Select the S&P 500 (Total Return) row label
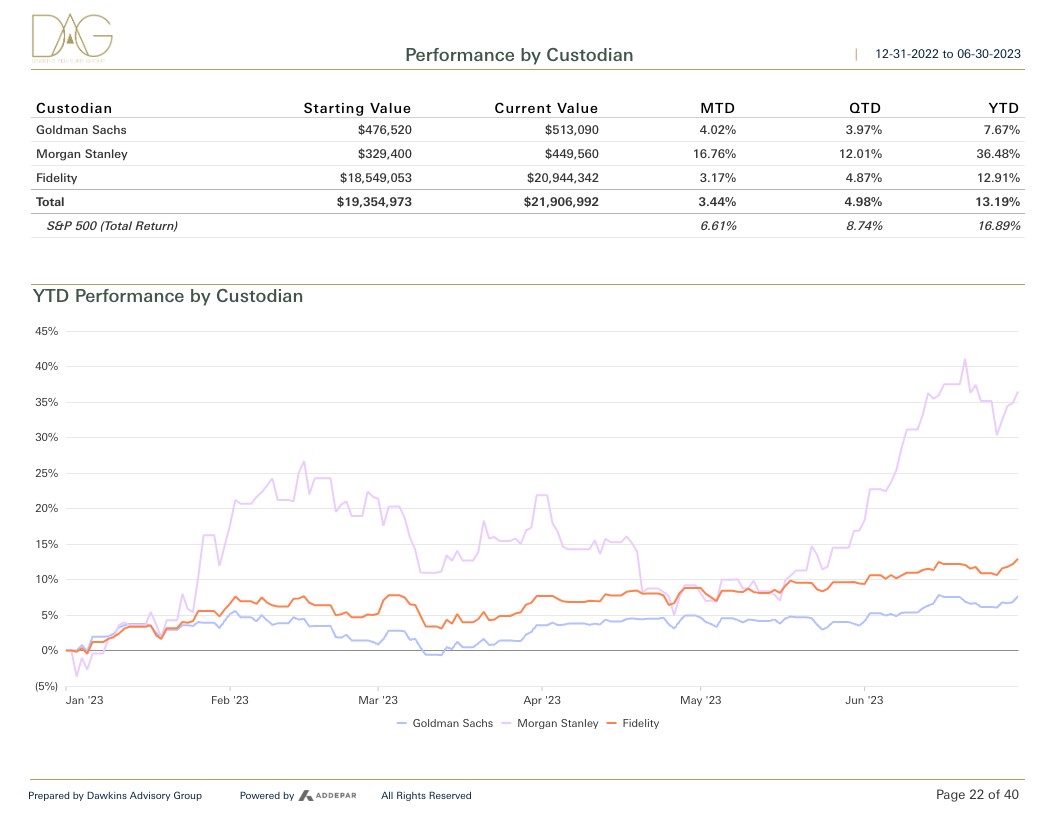The width and height of the screenshot is (1056, 816). point(112,226)
